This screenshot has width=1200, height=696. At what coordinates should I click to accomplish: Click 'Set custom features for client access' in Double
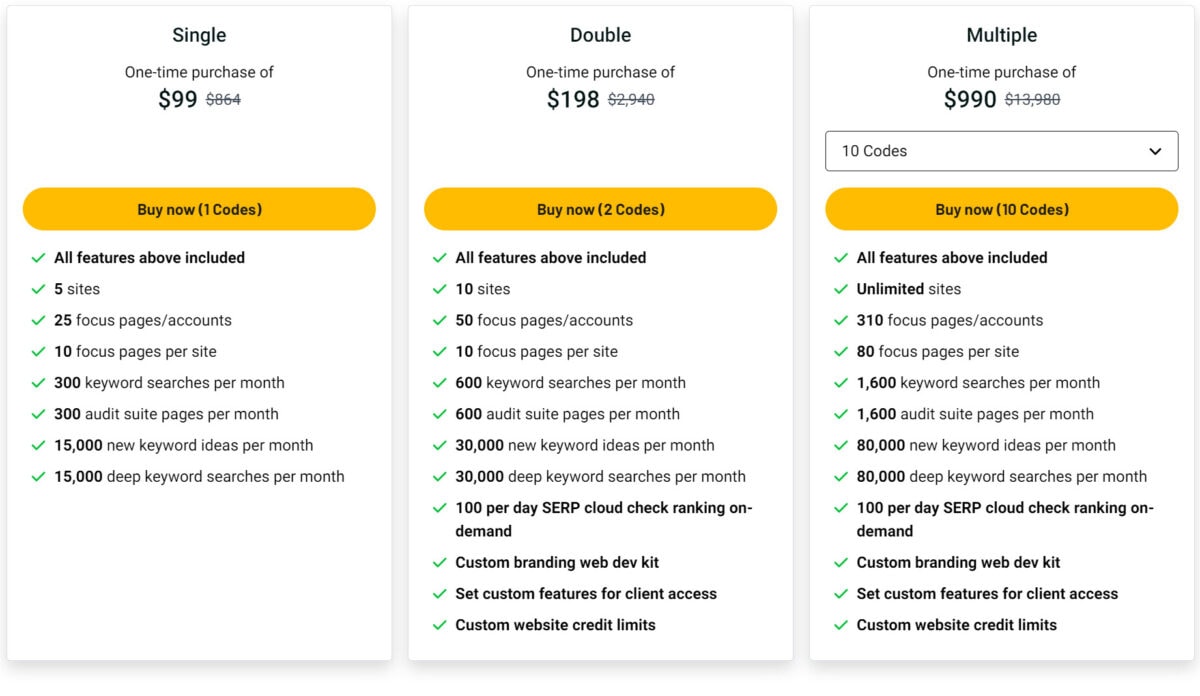[x=586, y=594]
